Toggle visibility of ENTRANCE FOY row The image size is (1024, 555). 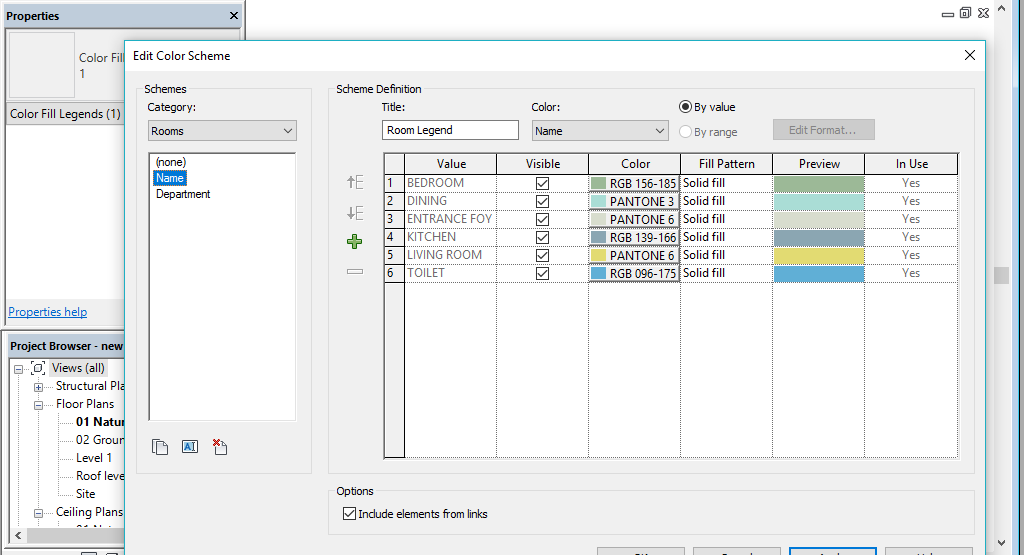click(x=542, y=219)
